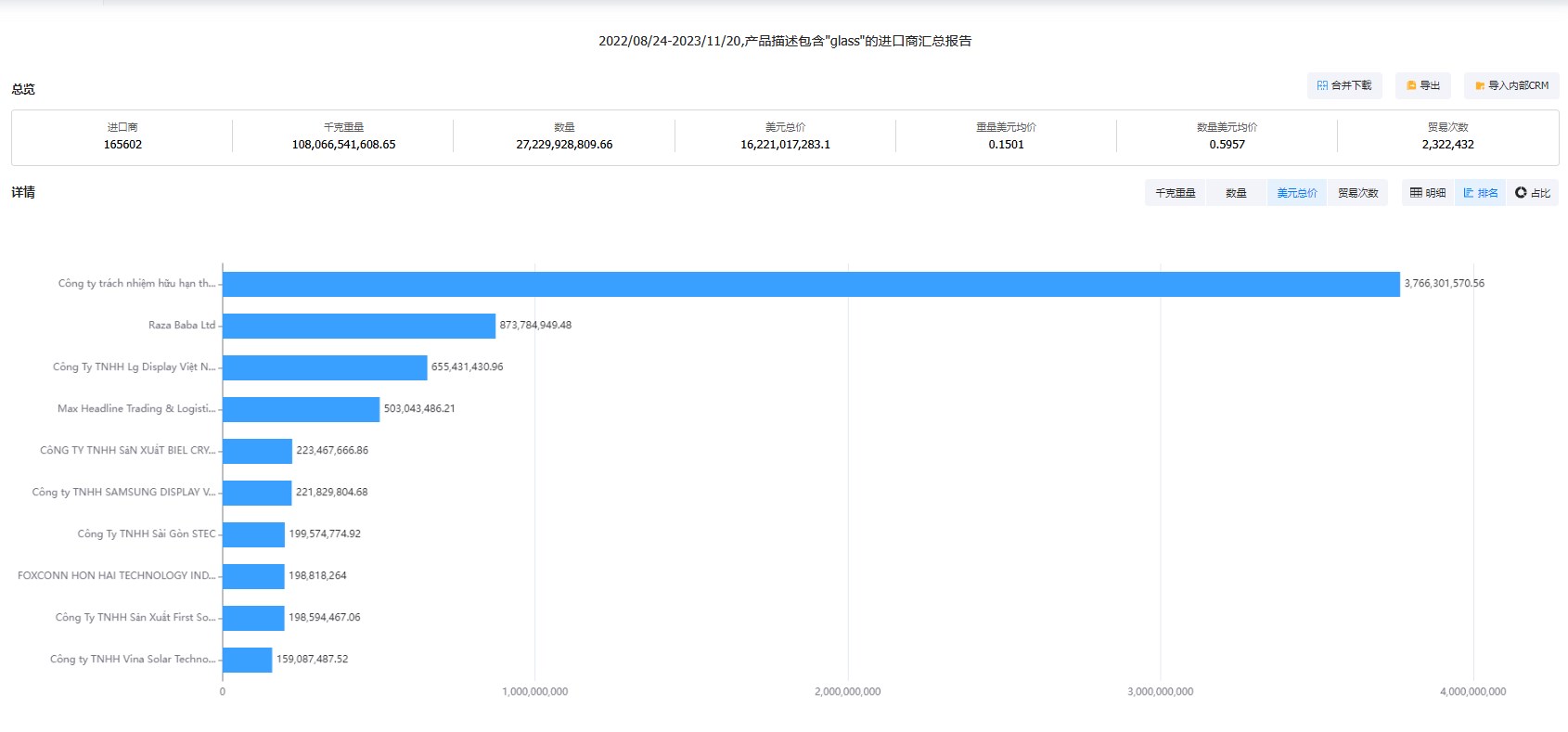Click the Lg Display Việt Nam bar
Viewport: 1568px width, 732px height.
(325, 367)
